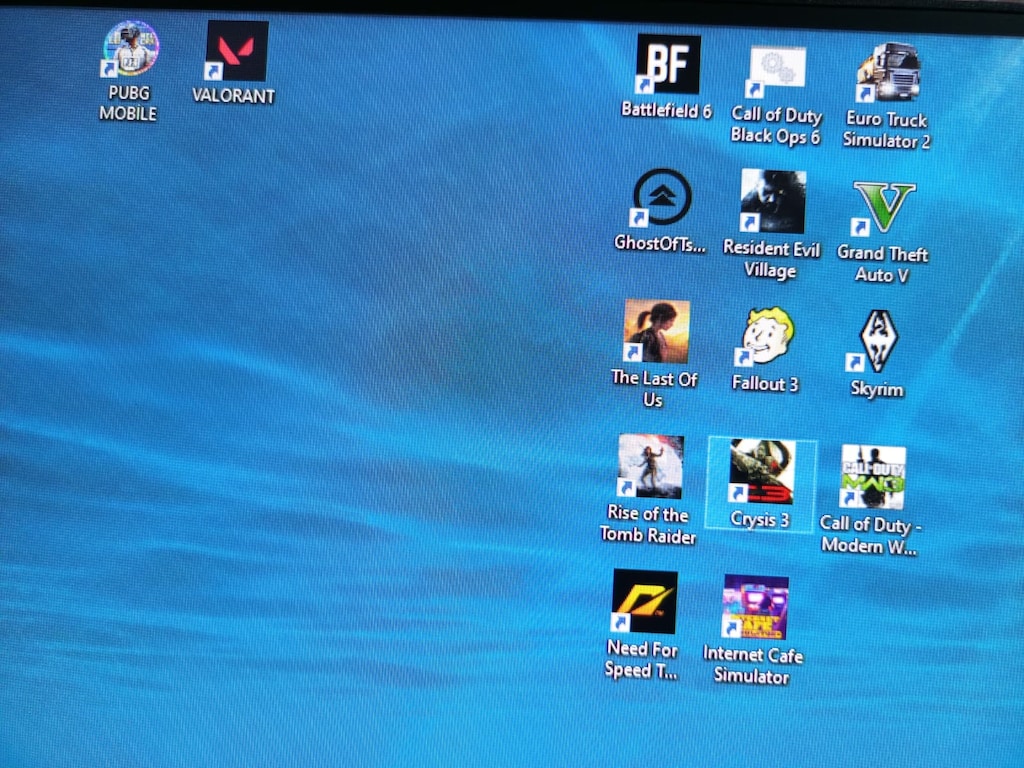Viewport: 1024px width, 768px height.
Task: Select the Battlefield 6 icon
Action: [x=668, y=64]
